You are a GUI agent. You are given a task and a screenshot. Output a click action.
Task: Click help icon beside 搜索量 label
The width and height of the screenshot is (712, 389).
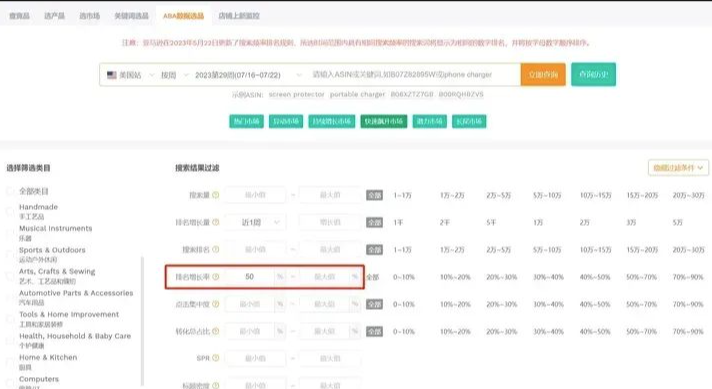coord(216,195)
